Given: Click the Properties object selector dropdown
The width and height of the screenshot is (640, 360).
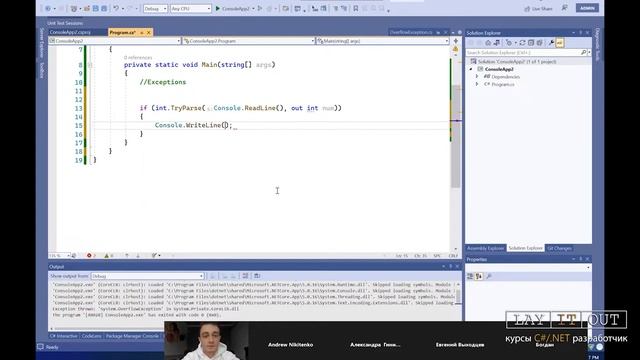Looking at the screenshot, I should [x=528, y=268].
